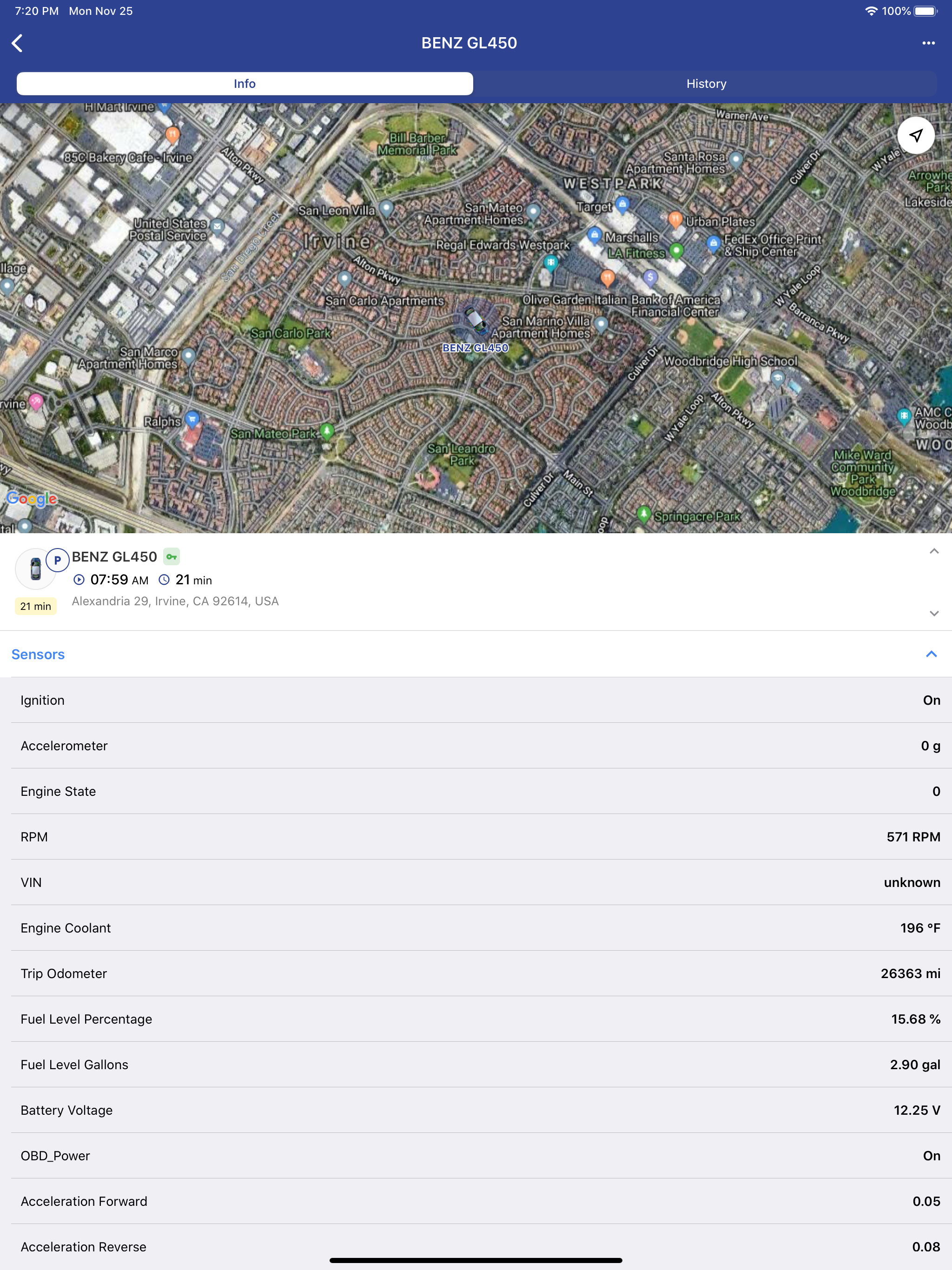Select the Acceleration Forward 0.05 value
This screenshot has height=1270, width=952.
click(x=926, y=1201)
